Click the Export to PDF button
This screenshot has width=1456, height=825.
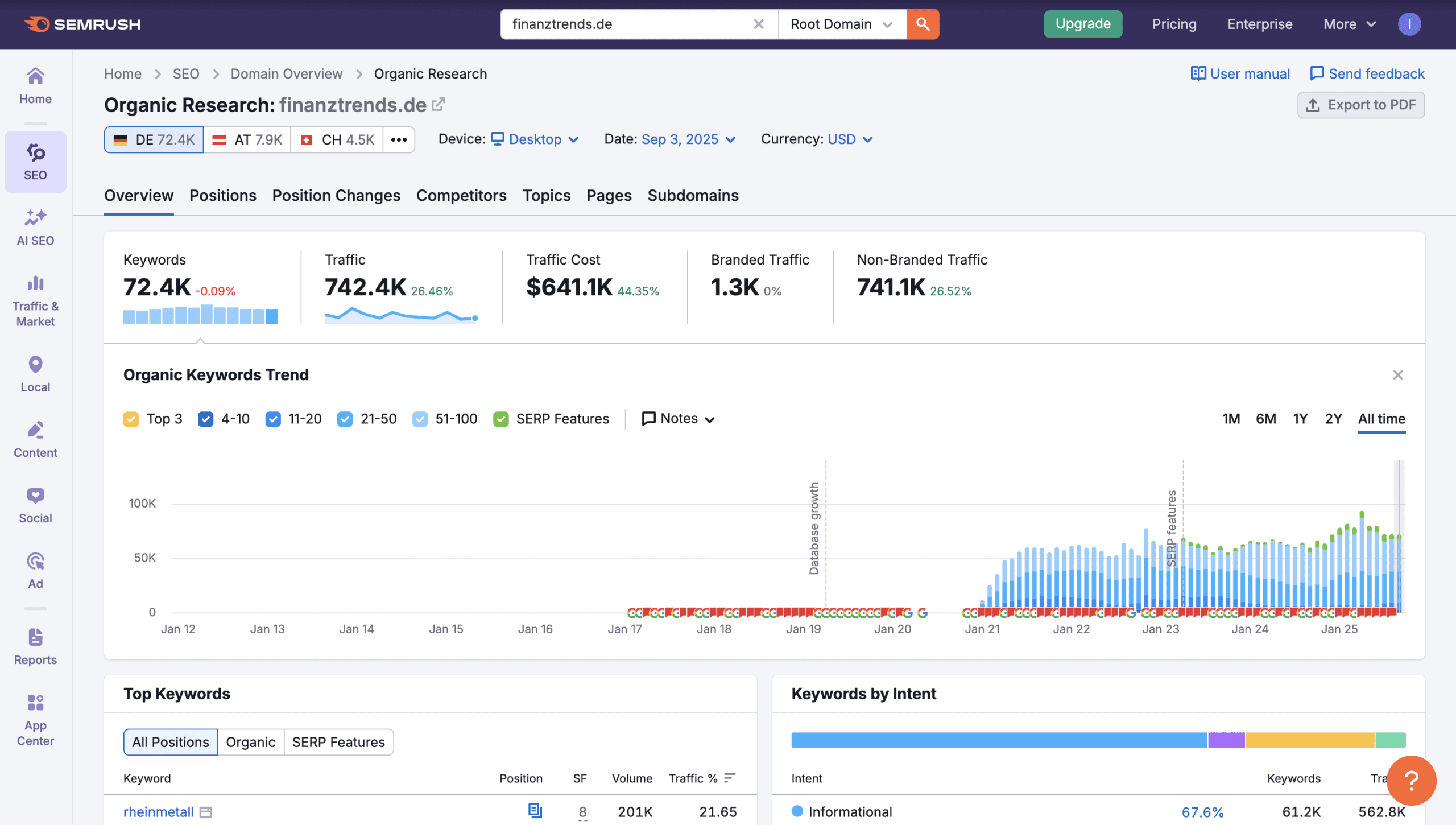1360,105
